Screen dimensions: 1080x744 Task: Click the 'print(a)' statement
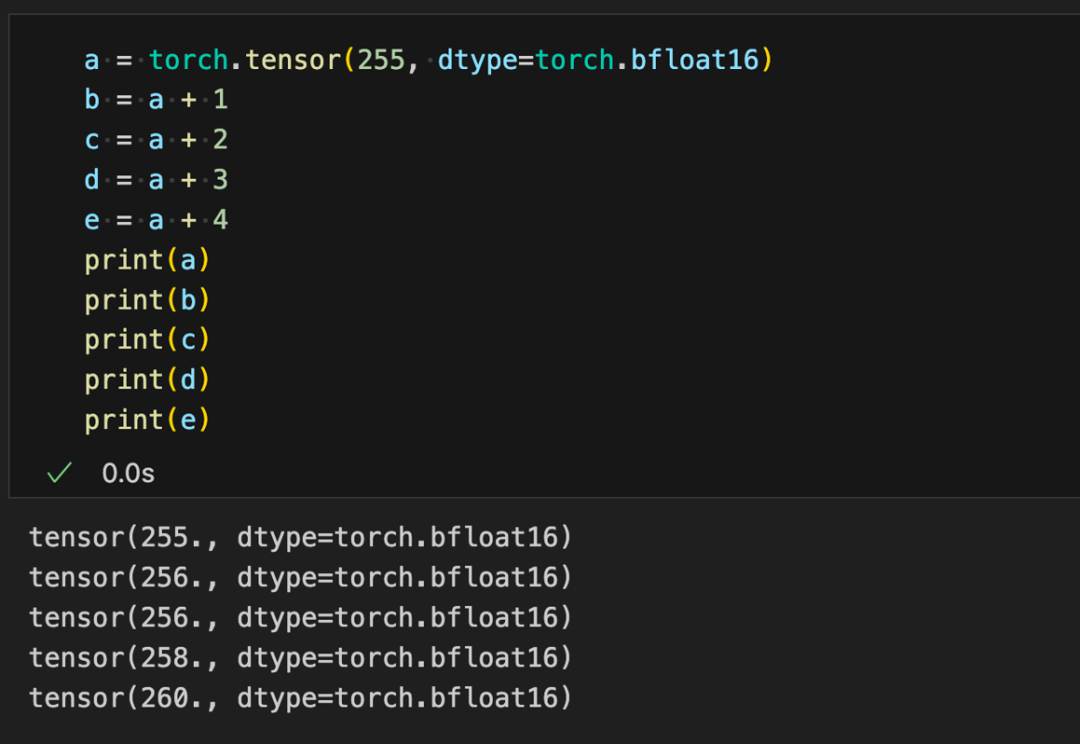(147, 260)
